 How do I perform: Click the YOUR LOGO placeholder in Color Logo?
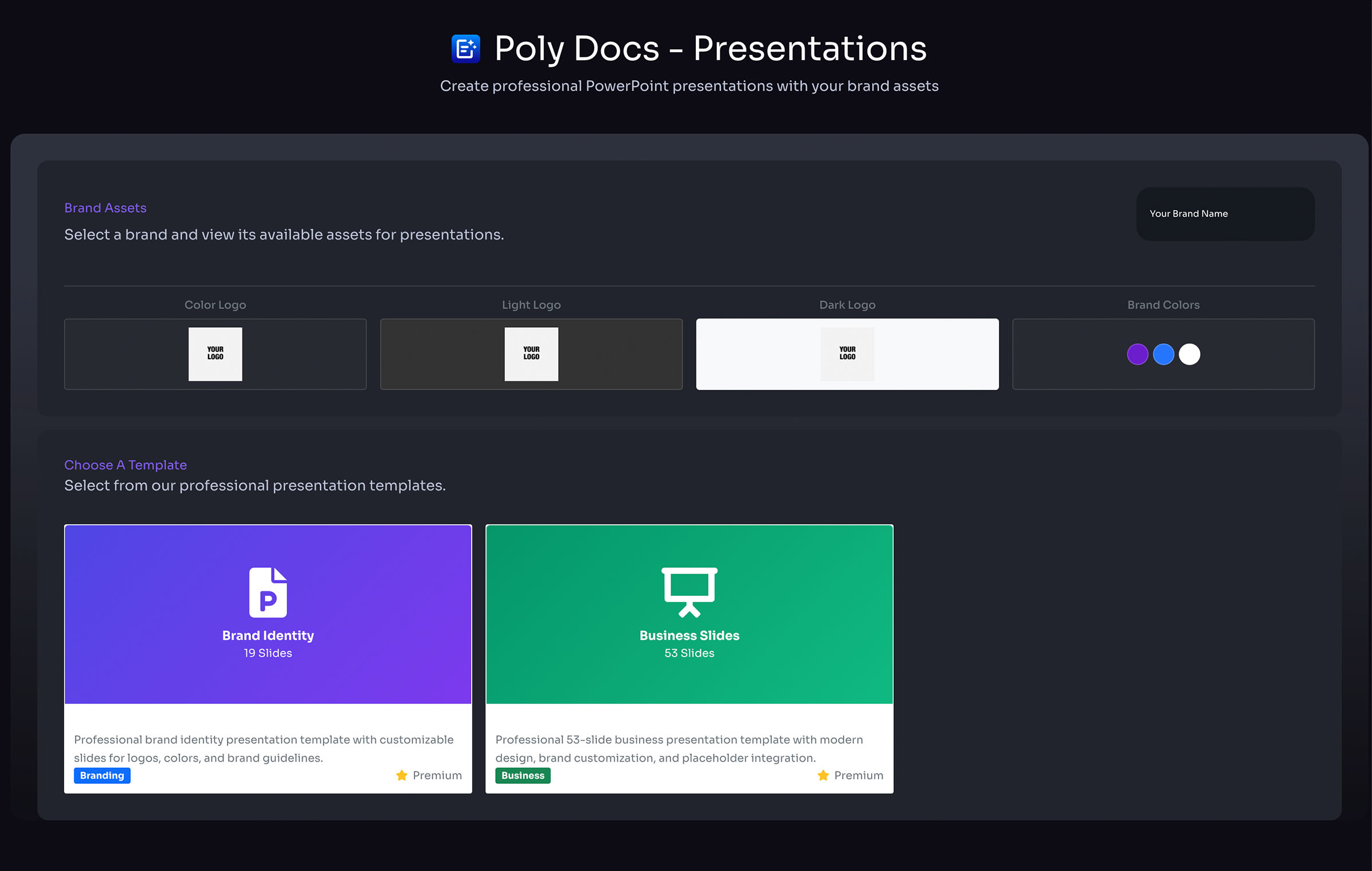coord(215,354)
